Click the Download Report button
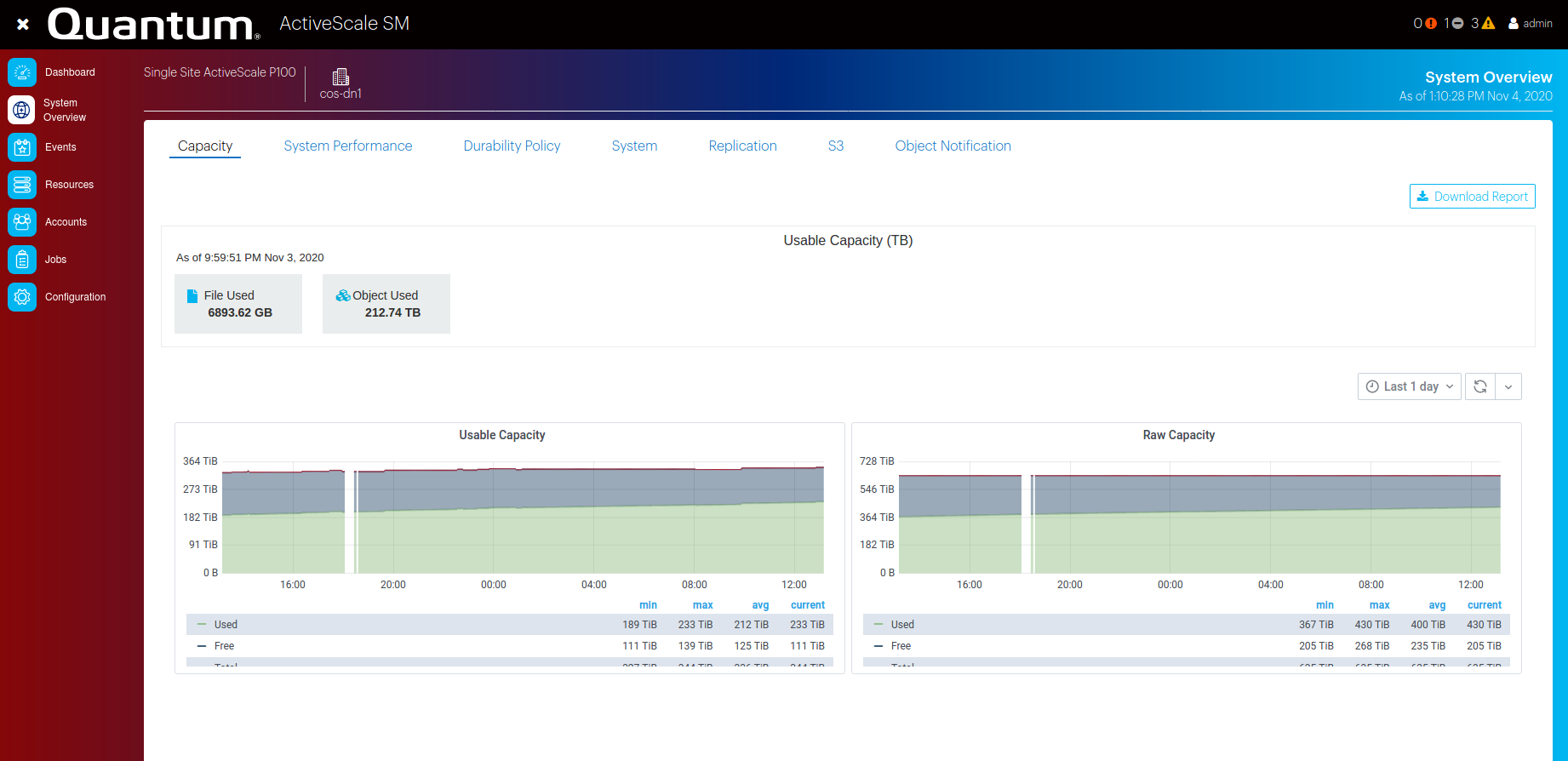Viewport: 1568px width, 761px height. pyautogui.click(x=1472, y=197)
